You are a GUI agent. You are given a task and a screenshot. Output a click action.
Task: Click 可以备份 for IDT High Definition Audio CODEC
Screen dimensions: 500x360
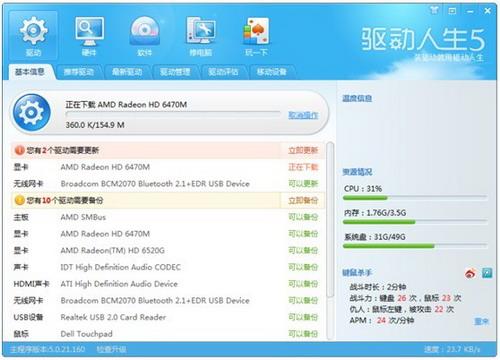pos(303,267)
